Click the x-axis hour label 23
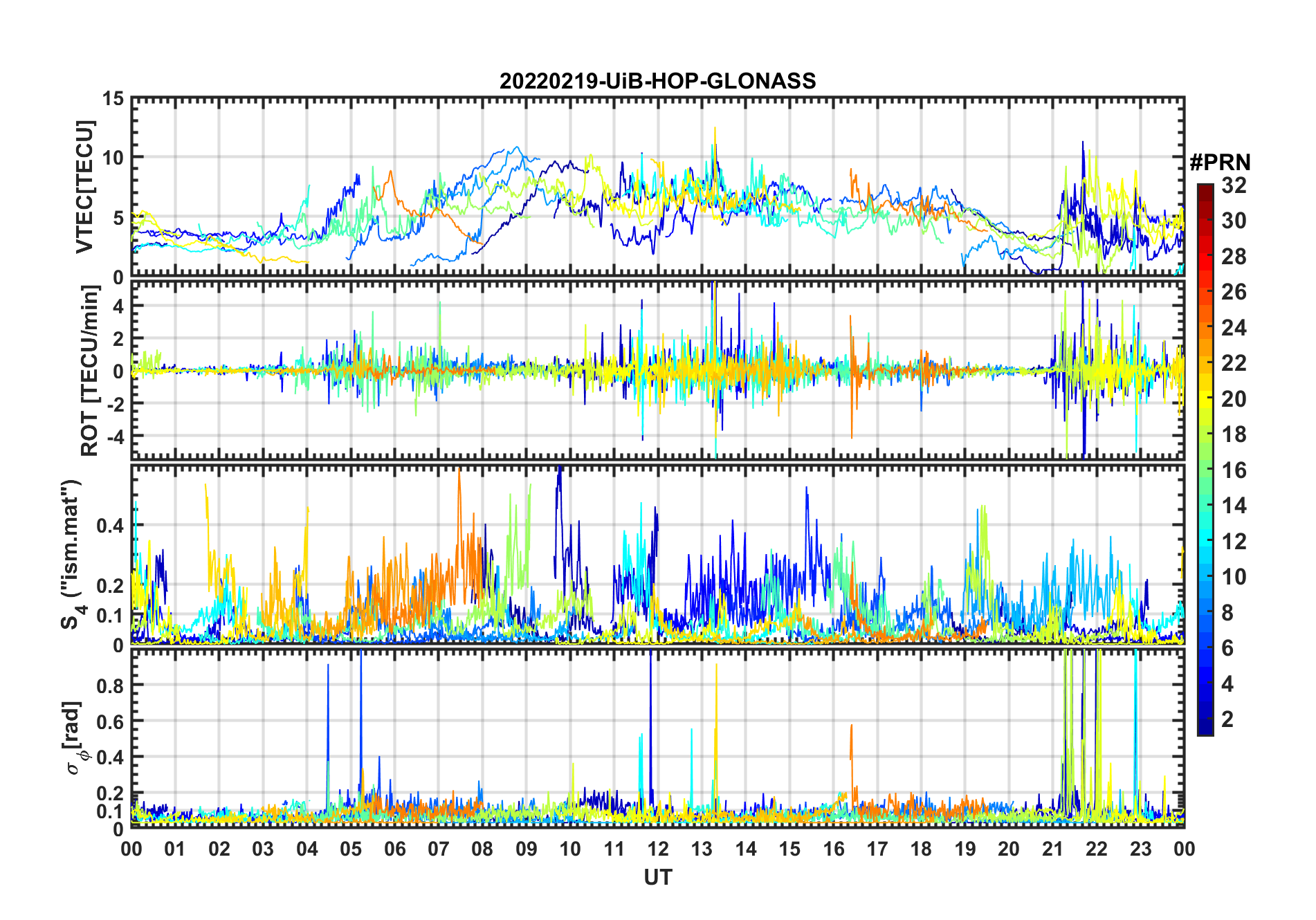The height and width of the screenshot is (920, 1316). tap(1140, 849)
